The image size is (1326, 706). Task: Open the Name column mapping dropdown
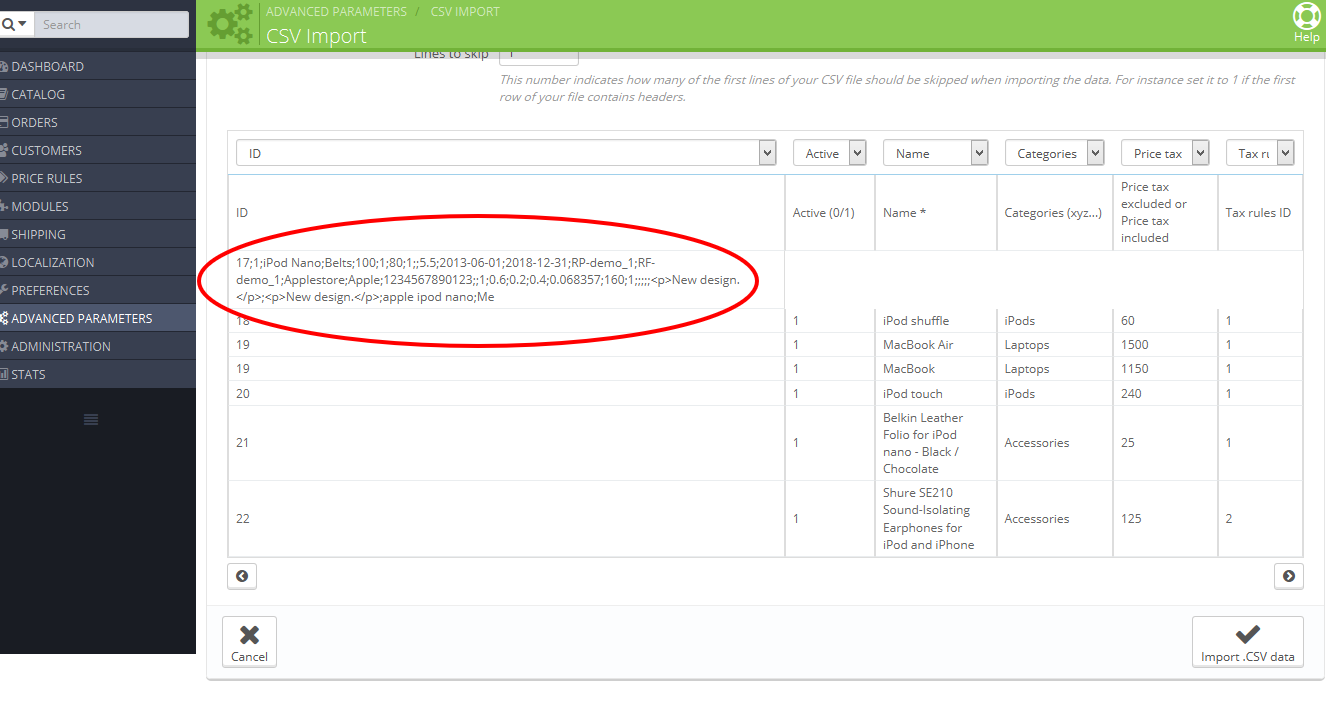935,153
